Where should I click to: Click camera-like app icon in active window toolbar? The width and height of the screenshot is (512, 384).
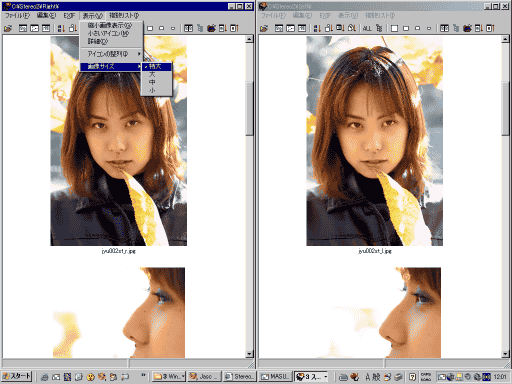[x=211, y=28]
